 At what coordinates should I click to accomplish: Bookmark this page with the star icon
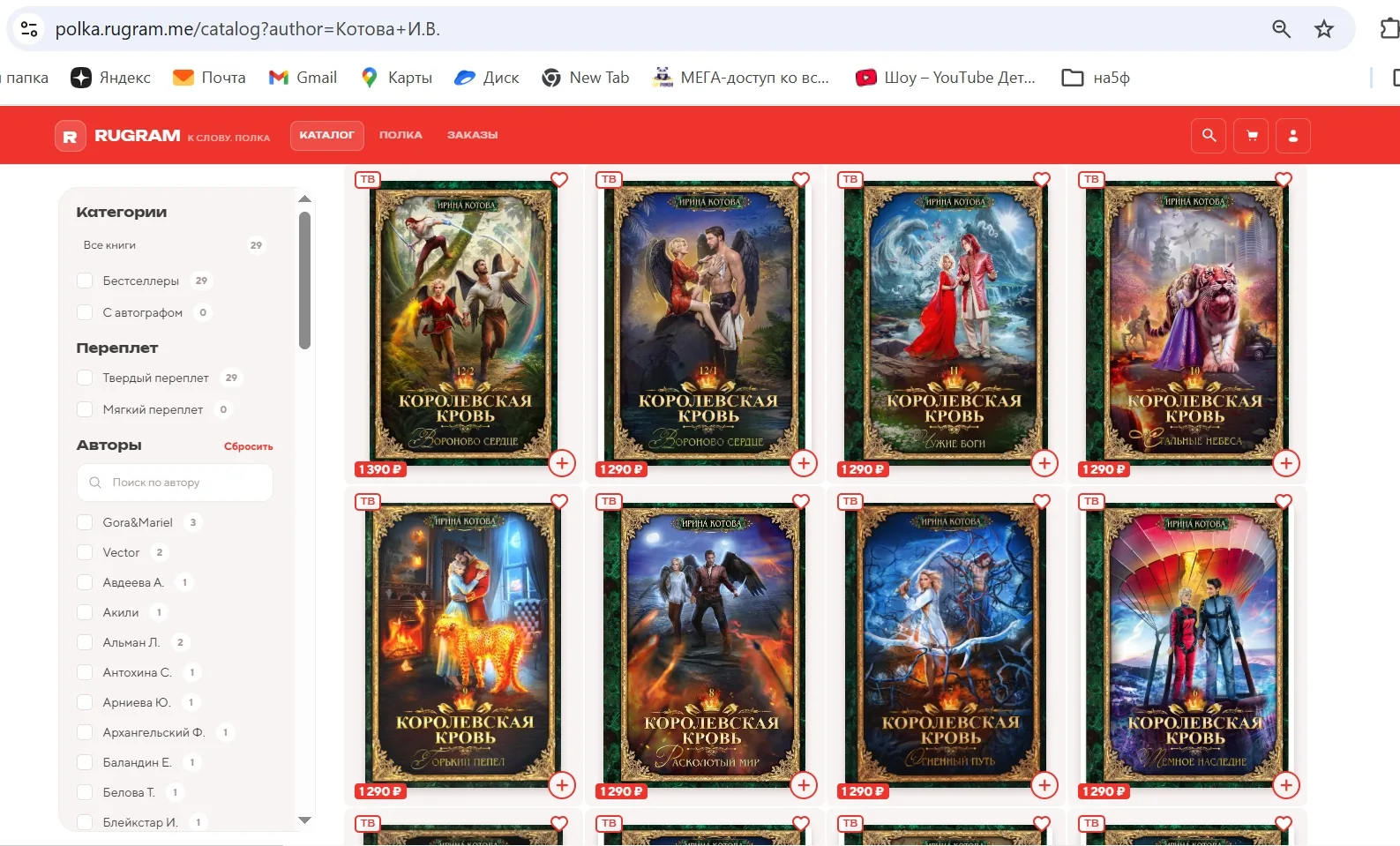click(1324, 29)
